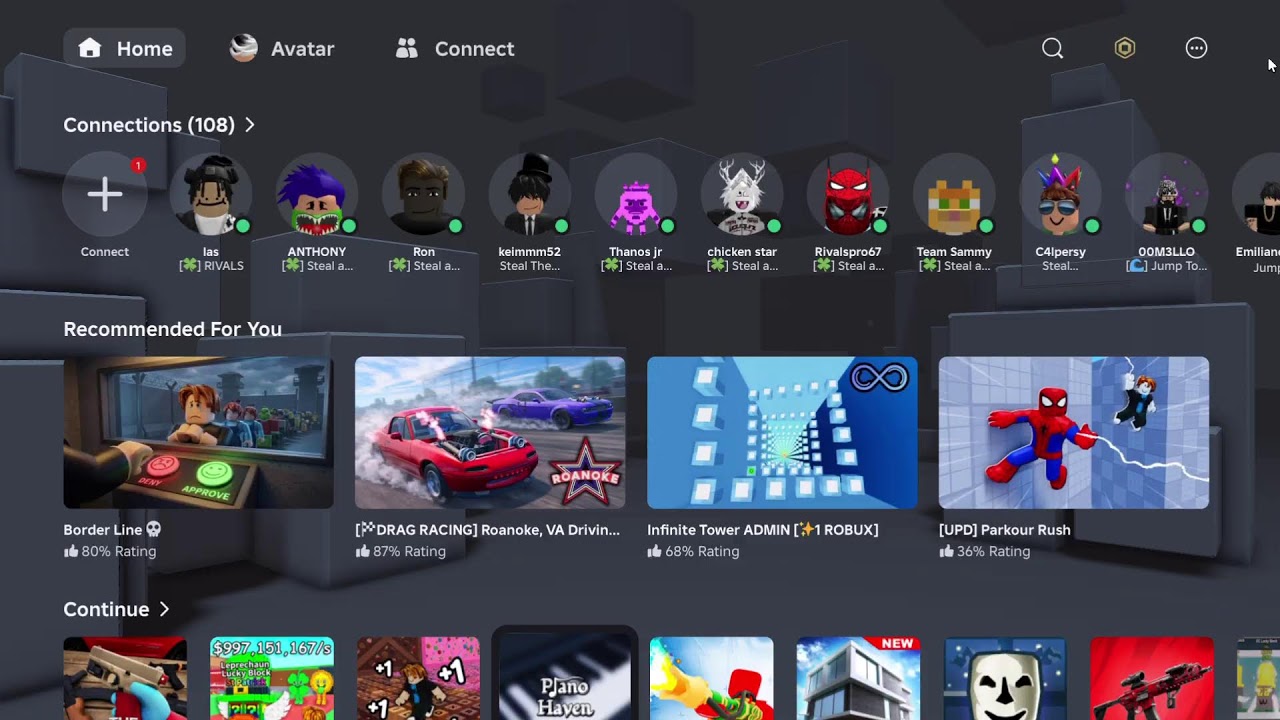1280x720 pixels.
Task: Open Thanos jr's avatar profile
Action: [x=636, y=194]
